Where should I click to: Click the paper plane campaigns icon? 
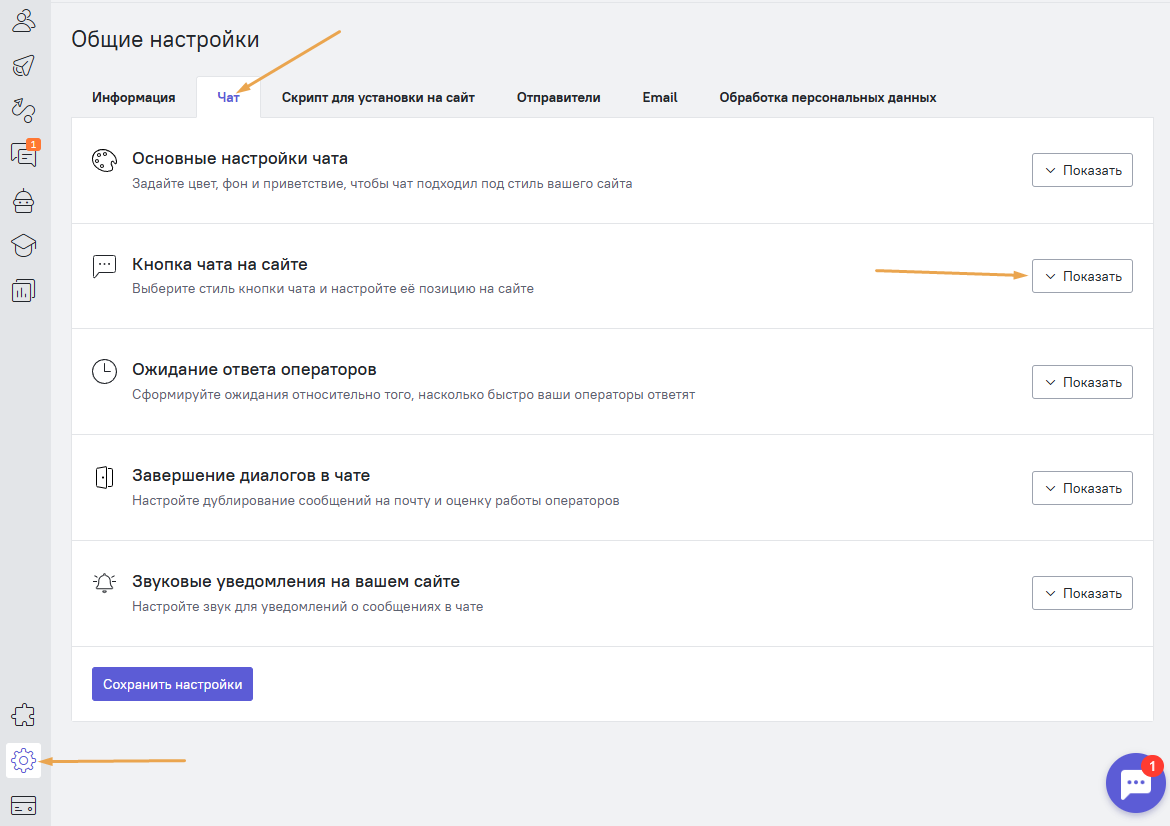pos(23,65)
